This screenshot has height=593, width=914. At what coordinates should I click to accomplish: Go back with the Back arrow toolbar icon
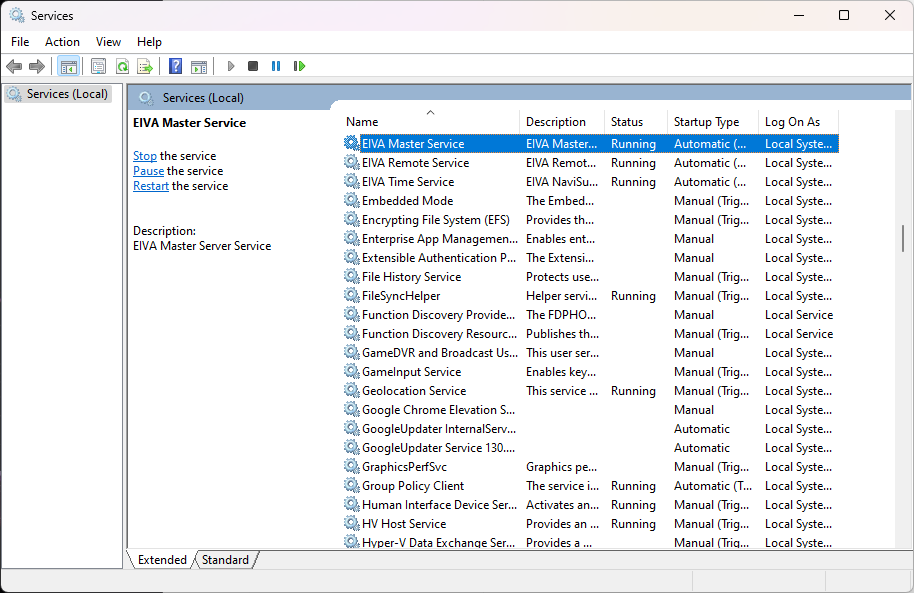pyautogui.click(x=14, y=66)
